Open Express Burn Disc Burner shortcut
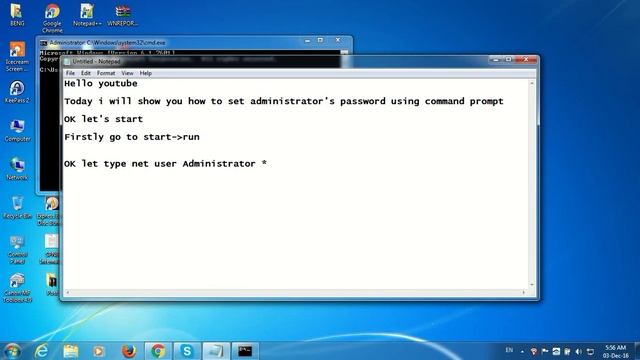Screen dimensions: 640x360 click(x=48, y=211)
